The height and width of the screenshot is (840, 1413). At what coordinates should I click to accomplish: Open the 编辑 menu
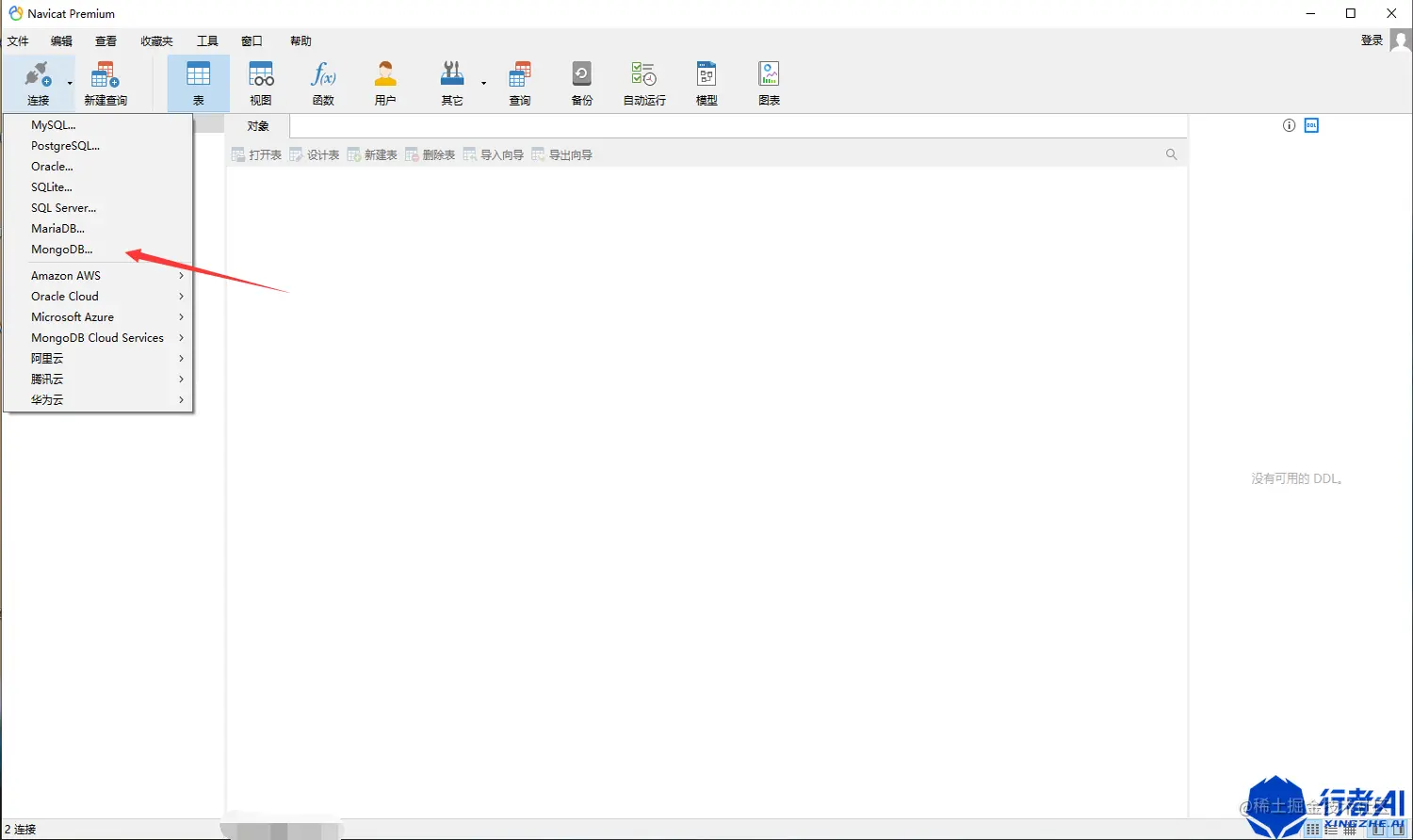(x=61, y=41)
